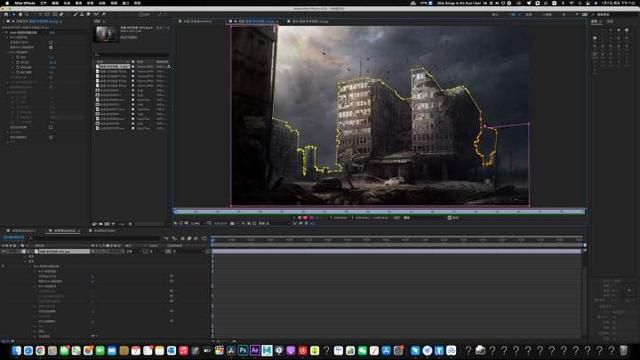Image resolution: width=640 pixels, height=360 pixels.
Task: Click the purple layer duration bar in timeline
Action: point(396,251)
